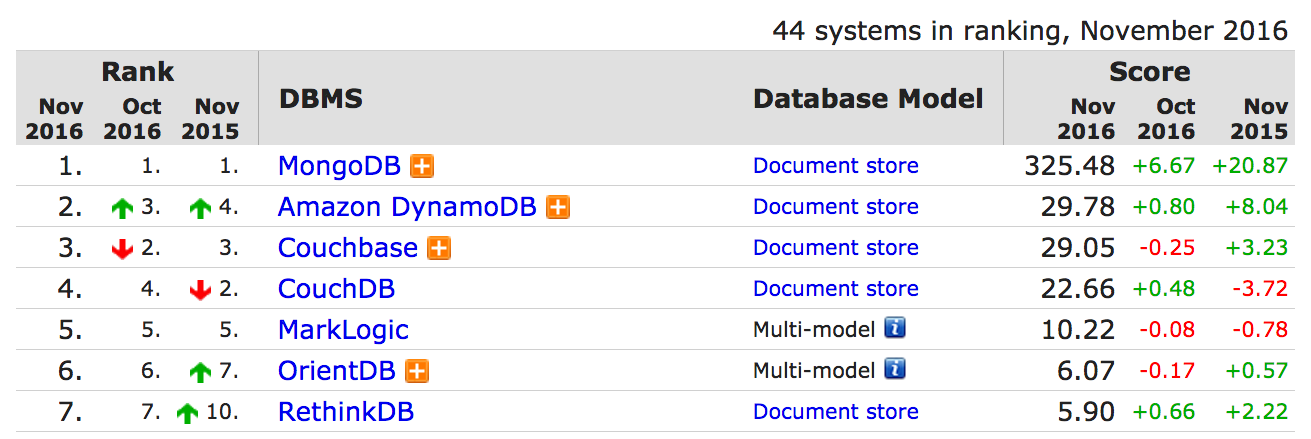Click the orange plus icon next to MongoDB
Screen dimensions: 1311x439
(423, 166)
